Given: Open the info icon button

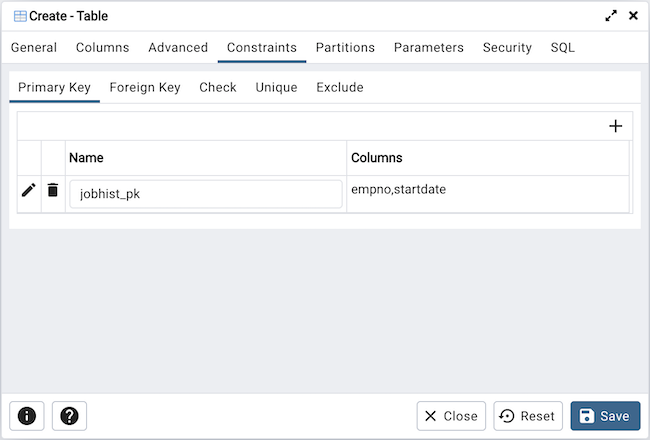Looking at the screenshot, I should (x=27, y=416).
